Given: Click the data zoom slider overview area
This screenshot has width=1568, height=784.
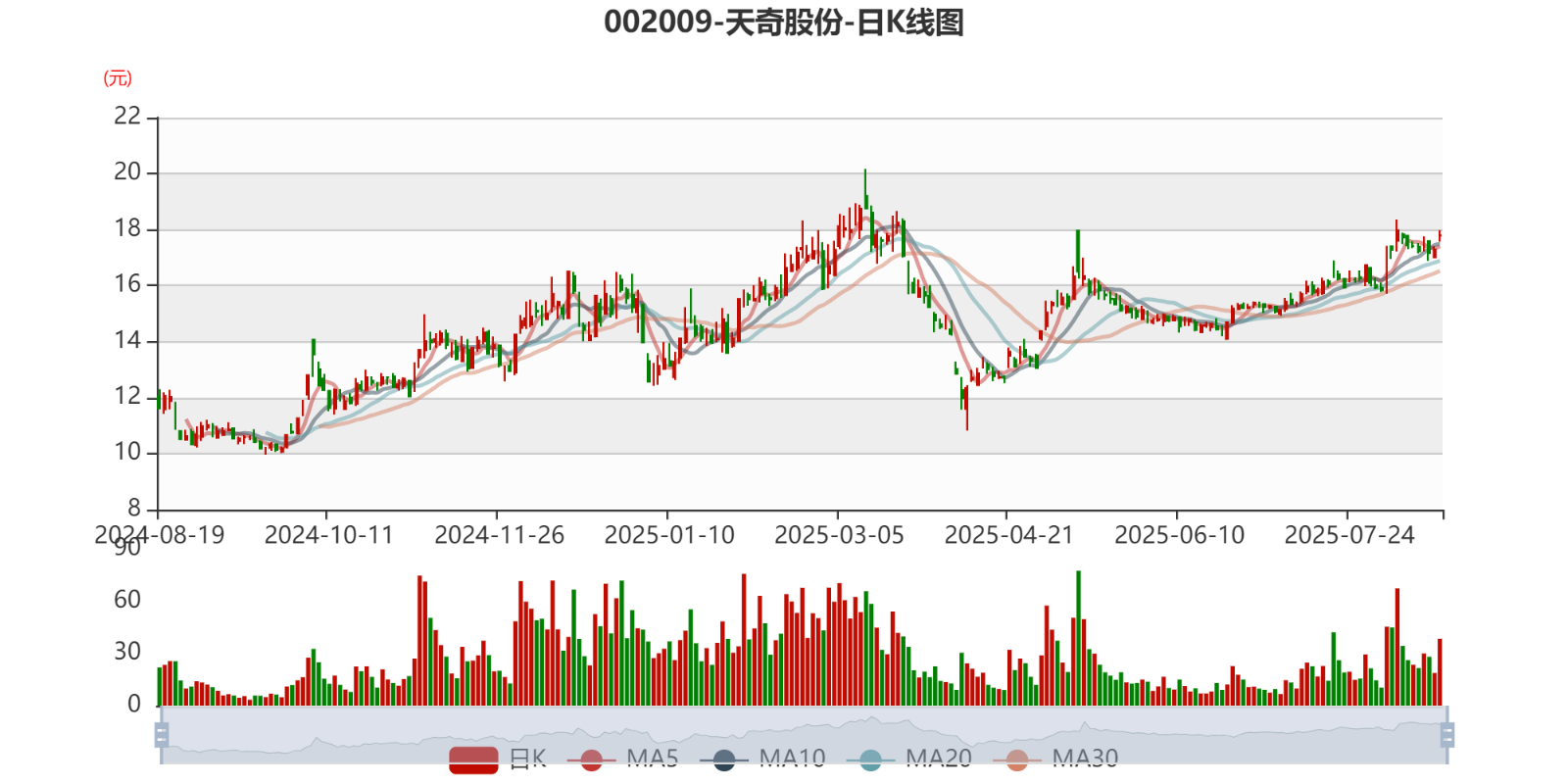Looking at the screenshot, I should [804, 735].
